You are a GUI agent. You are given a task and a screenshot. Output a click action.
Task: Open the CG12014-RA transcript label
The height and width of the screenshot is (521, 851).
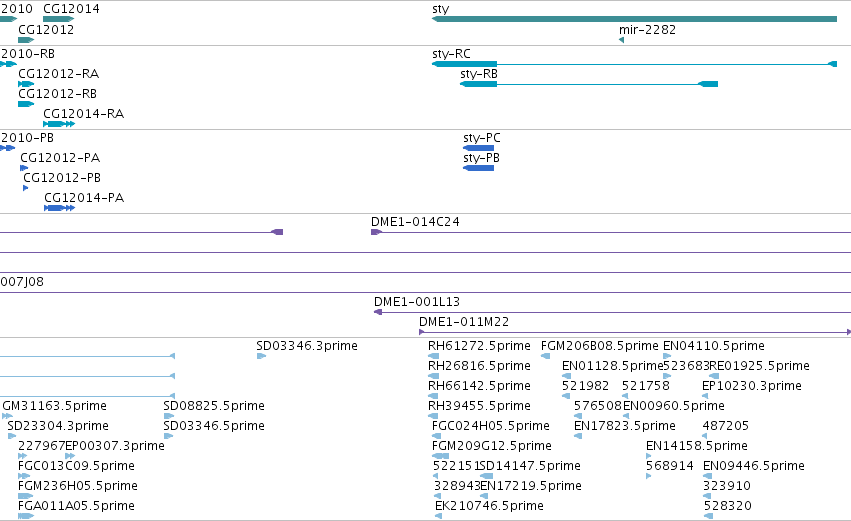[84, 114]
